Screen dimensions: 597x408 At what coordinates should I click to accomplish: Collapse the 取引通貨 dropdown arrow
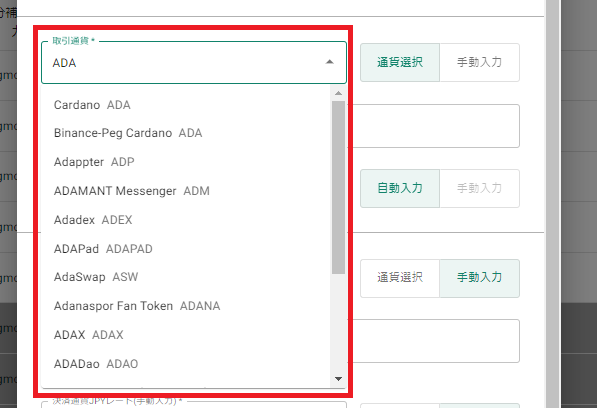tap(330, 62)
